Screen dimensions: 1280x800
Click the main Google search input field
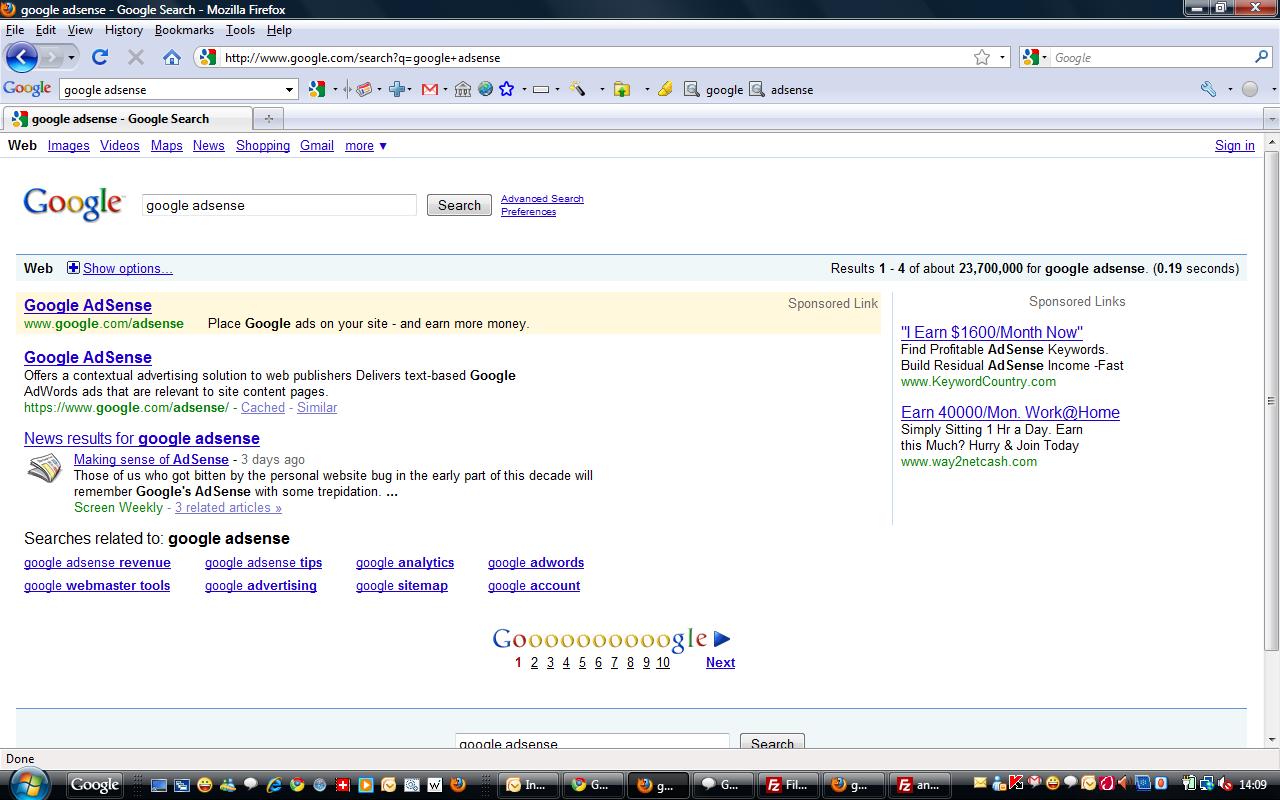279,205
